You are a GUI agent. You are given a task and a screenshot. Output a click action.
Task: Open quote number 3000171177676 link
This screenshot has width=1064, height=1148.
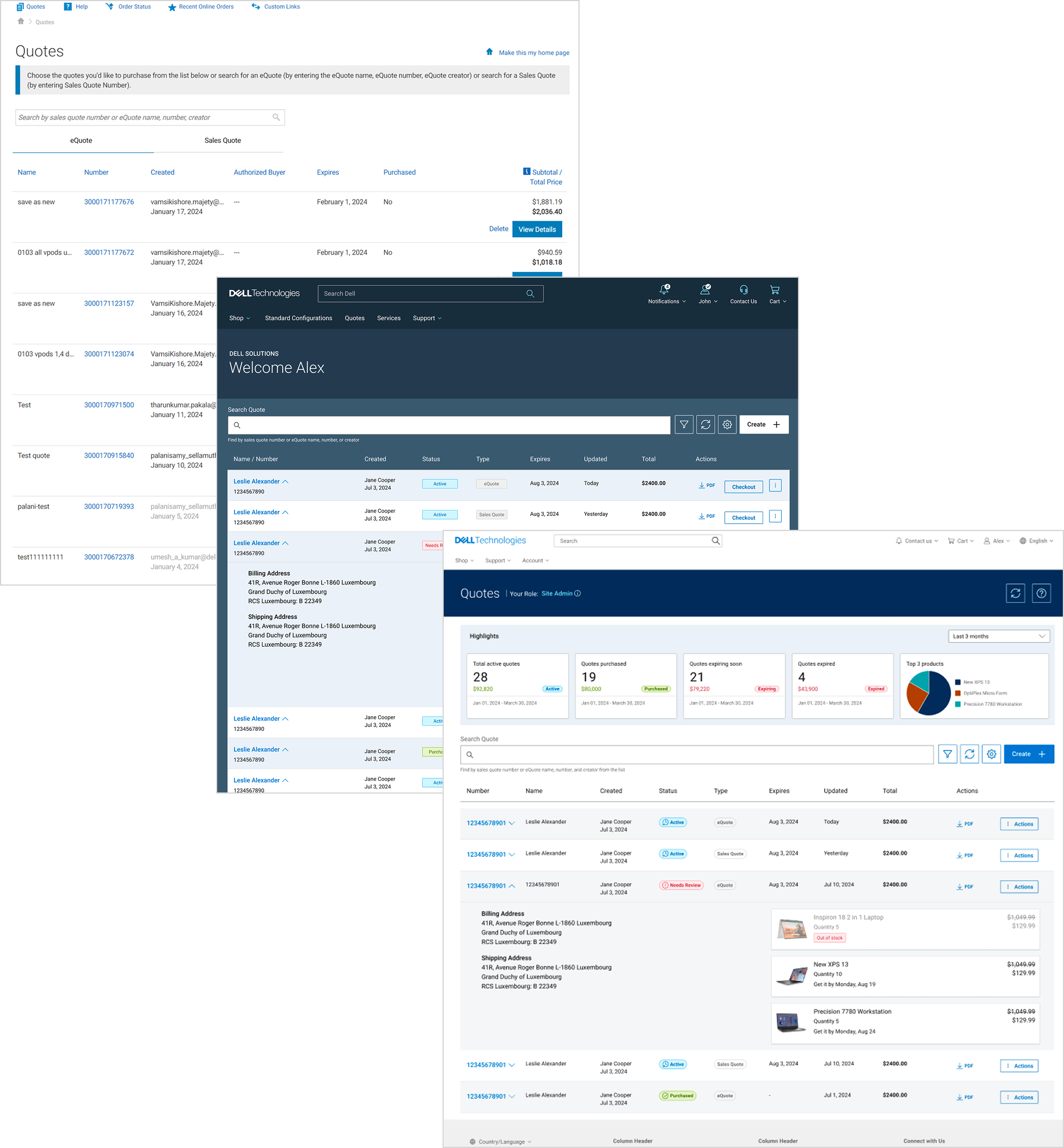pos(109,202)
